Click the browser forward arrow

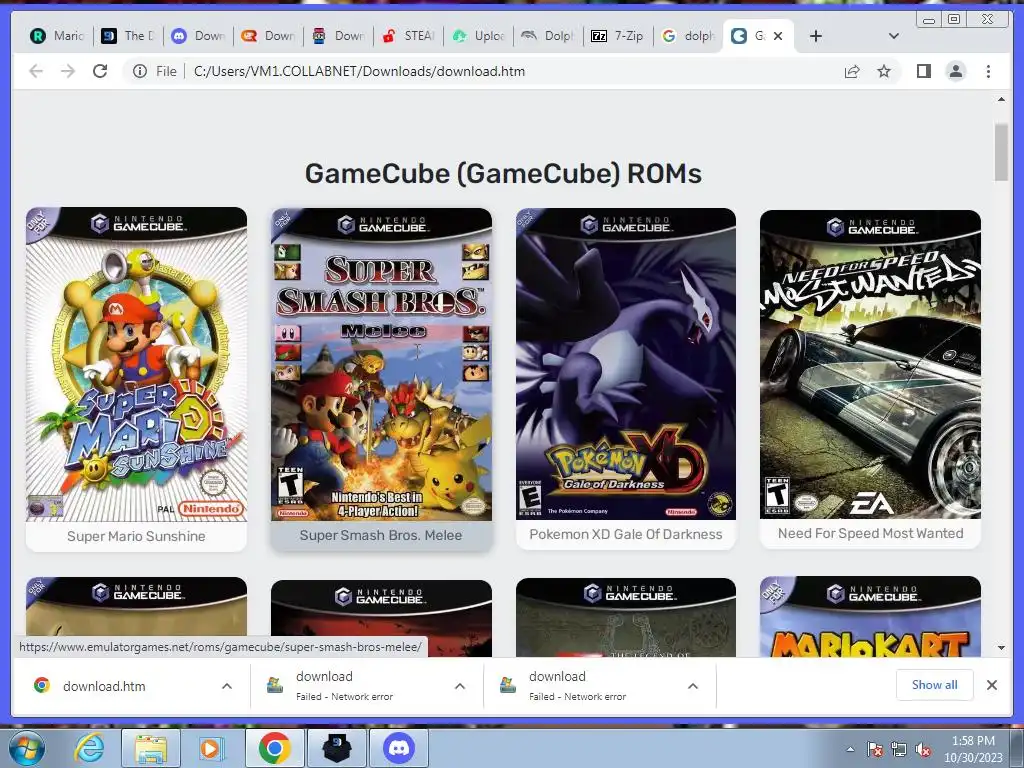68,71
